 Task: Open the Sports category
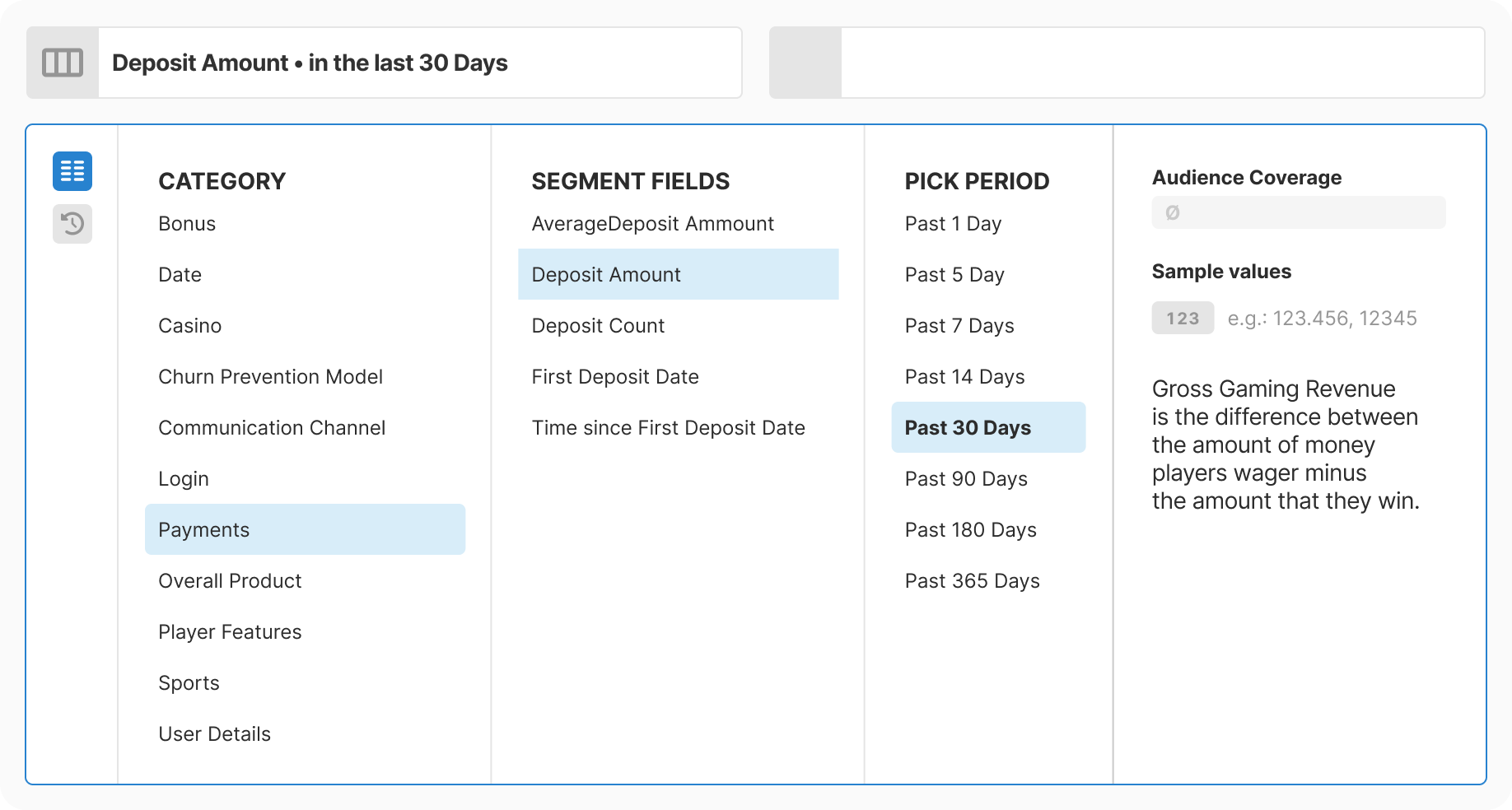point(189,682)
